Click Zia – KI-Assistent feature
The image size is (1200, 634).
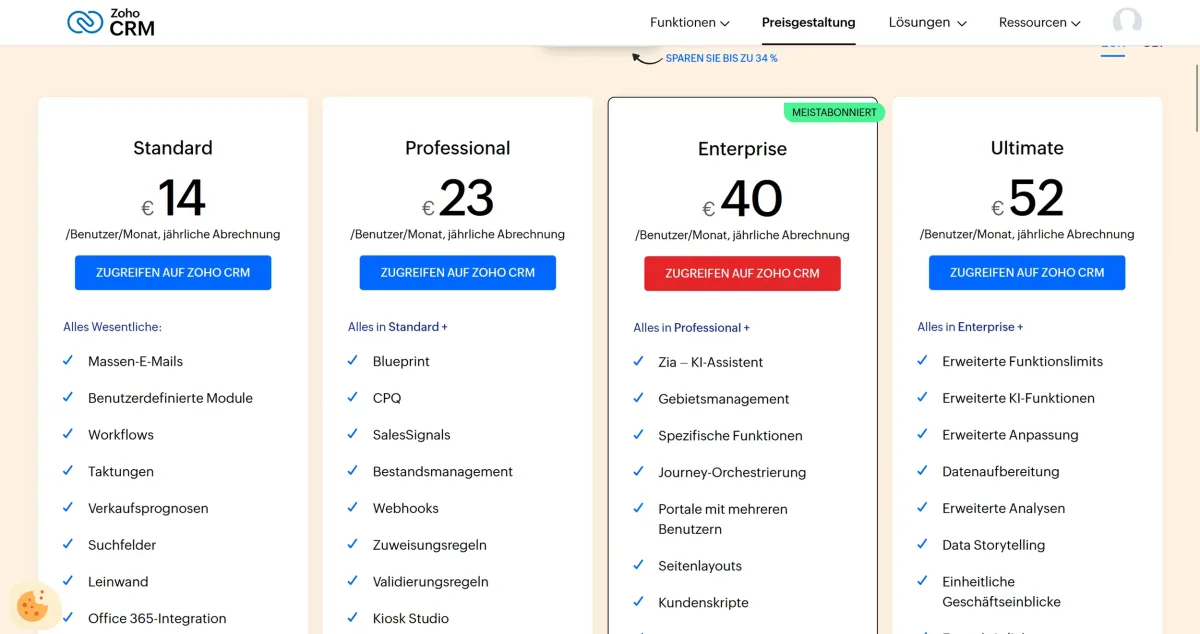tap(710, 362)
